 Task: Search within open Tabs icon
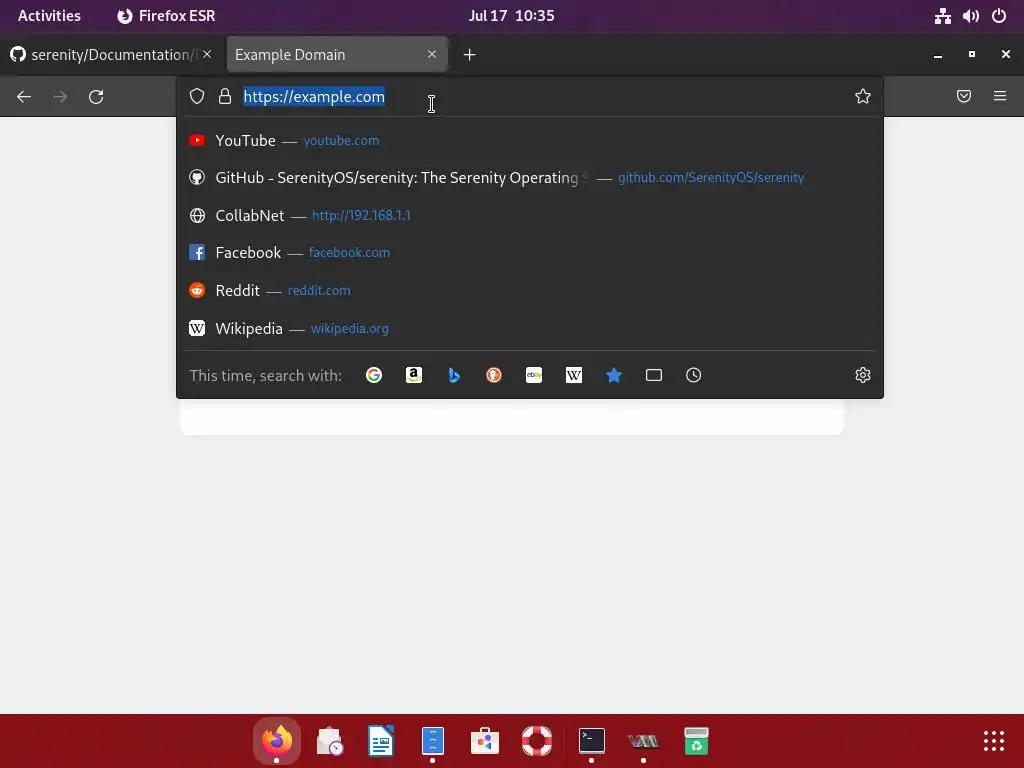654,375
